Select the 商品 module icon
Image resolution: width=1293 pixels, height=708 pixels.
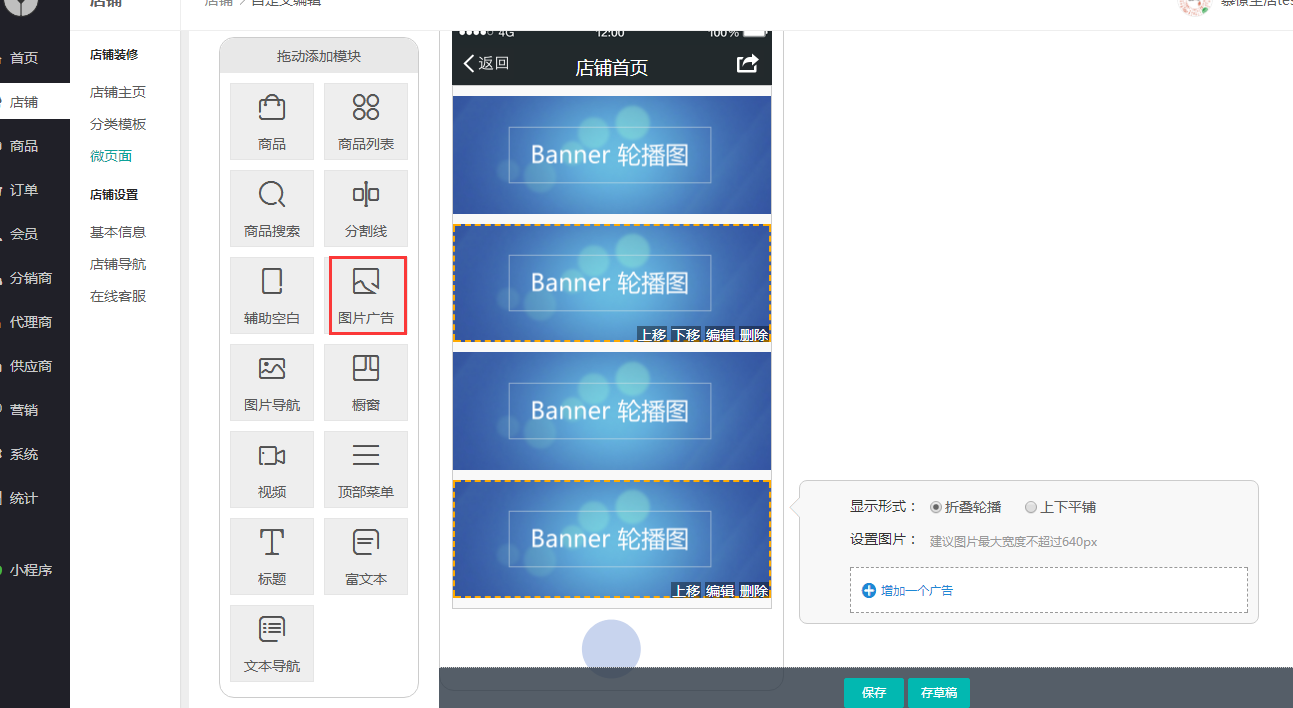point(271,120)
